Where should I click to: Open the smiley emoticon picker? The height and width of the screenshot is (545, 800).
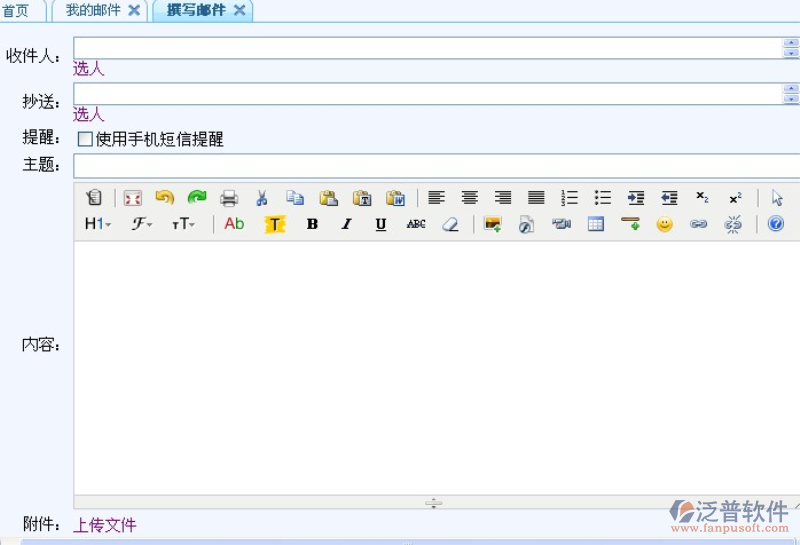click(x=664, y=224)
